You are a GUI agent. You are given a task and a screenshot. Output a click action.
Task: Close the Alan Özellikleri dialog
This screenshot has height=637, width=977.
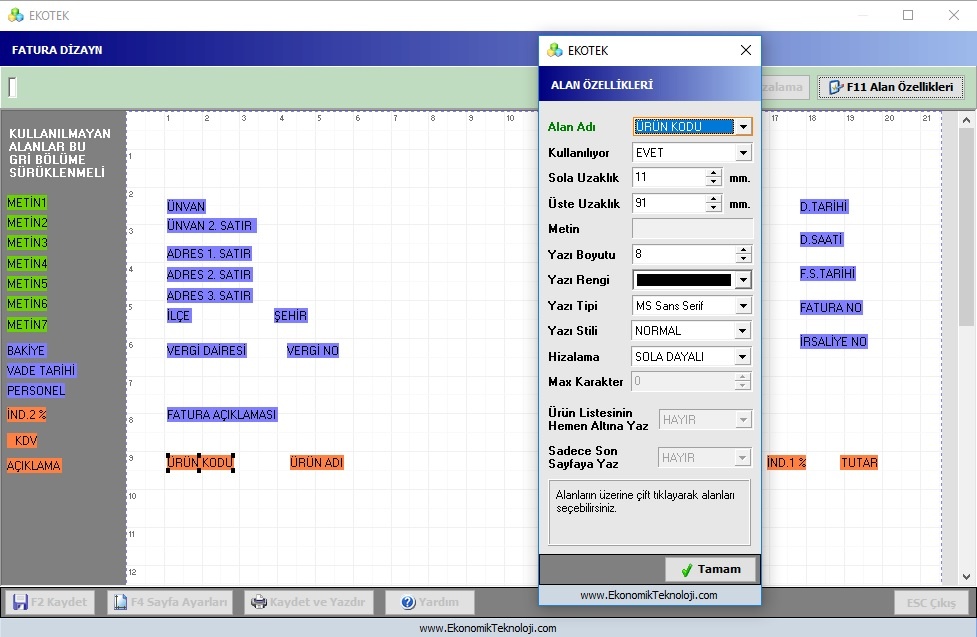[x=746, y=50]
